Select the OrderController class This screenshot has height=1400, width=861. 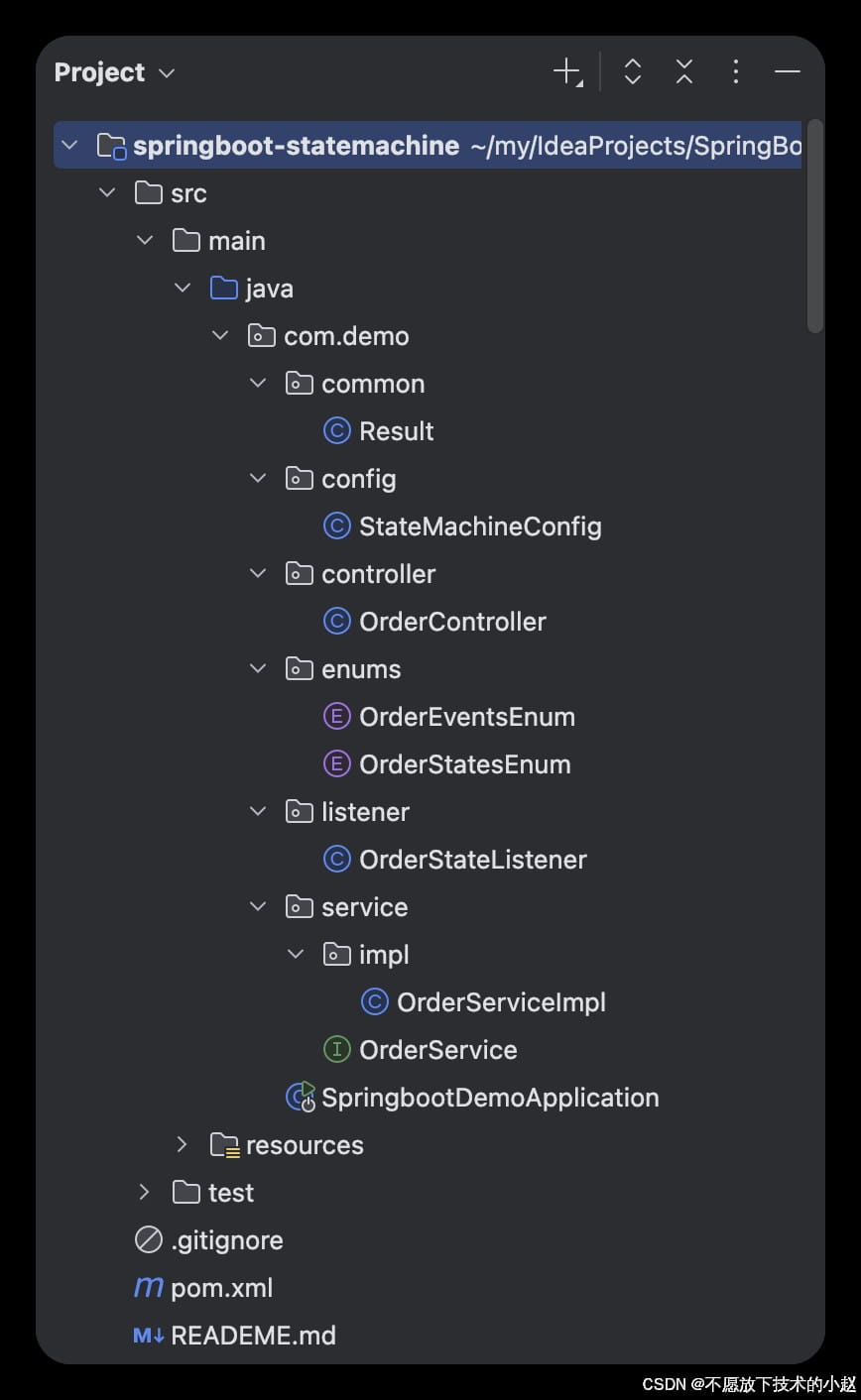(x=452, y=622)
